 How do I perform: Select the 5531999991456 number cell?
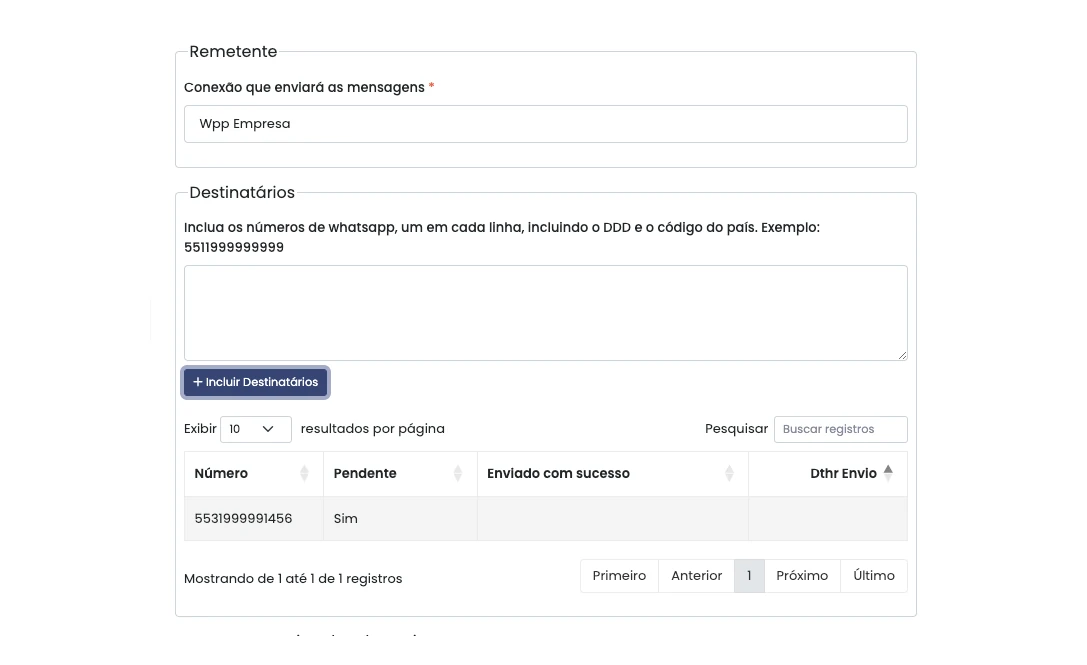(x=244, y=519)
